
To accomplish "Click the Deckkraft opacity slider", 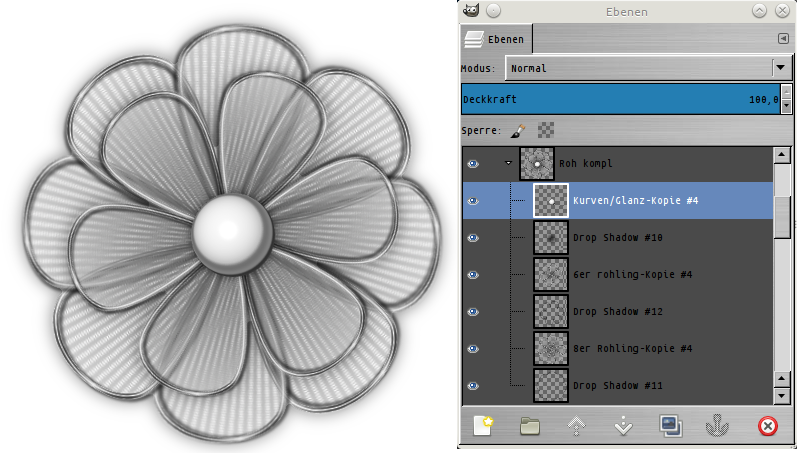I will click(620, 100).
